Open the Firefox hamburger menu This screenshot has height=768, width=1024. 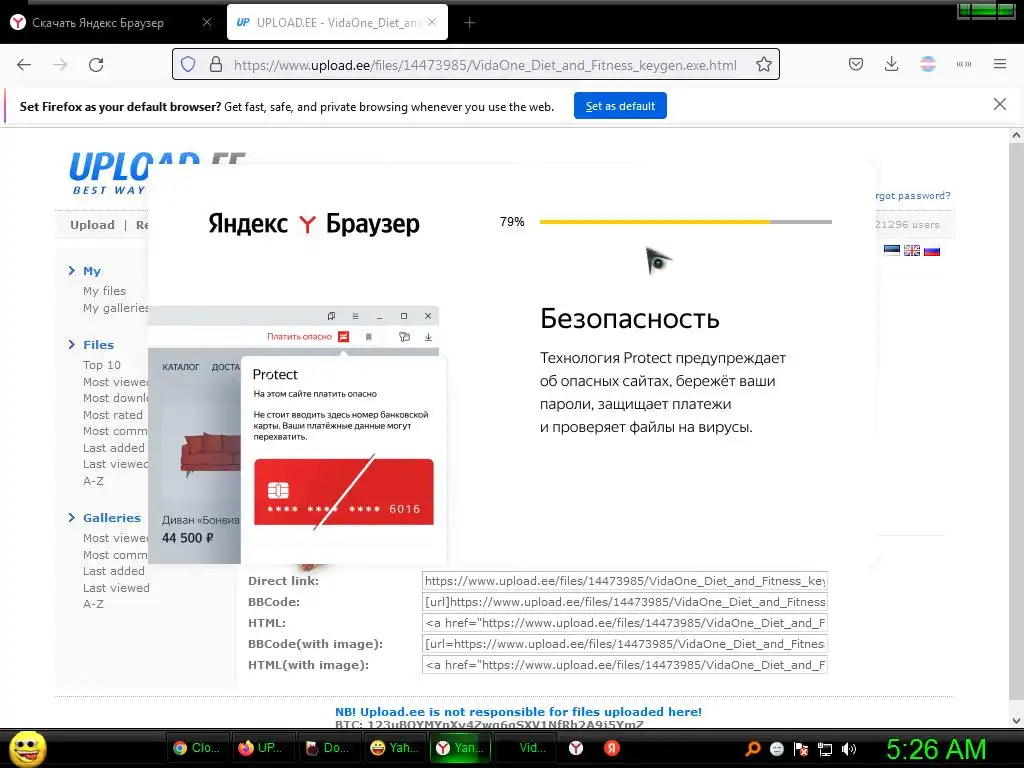[x=1000, y=64]
